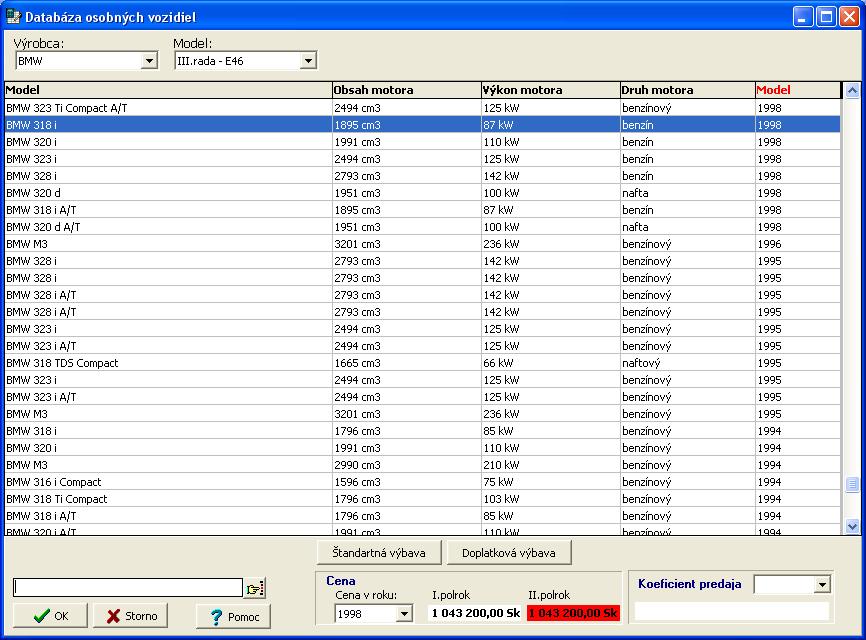Click the 1995 year cell of BMW 318 TDS Compact
866x640 pixels.
click(798, 363)
